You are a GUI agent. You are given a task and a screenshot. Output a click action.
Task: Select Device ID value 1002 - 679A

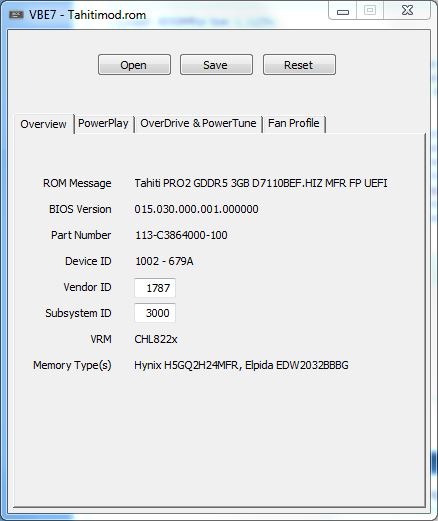click(164, 261)
